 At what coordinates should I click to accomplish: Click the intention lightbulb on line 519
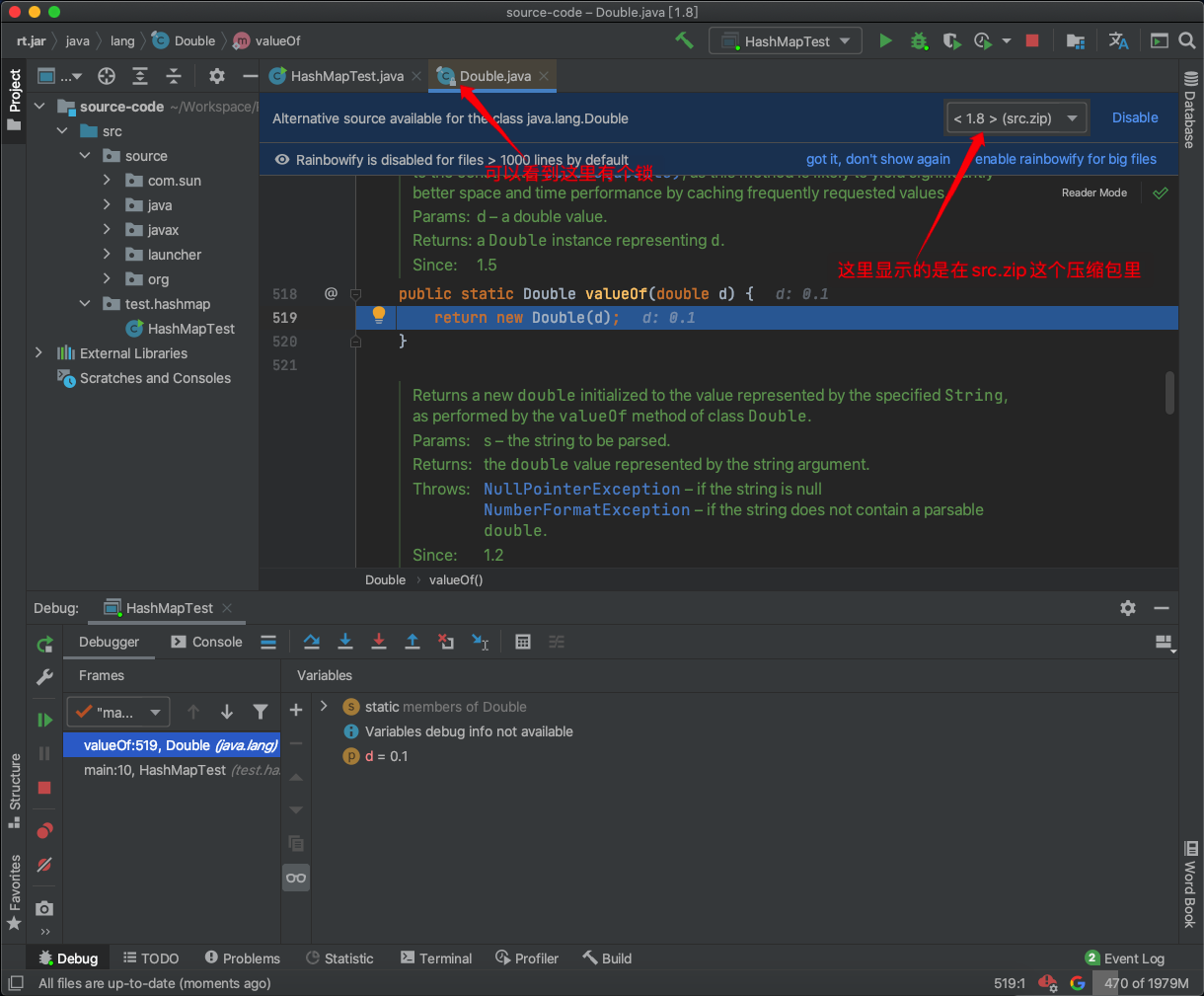coord(379,316)
